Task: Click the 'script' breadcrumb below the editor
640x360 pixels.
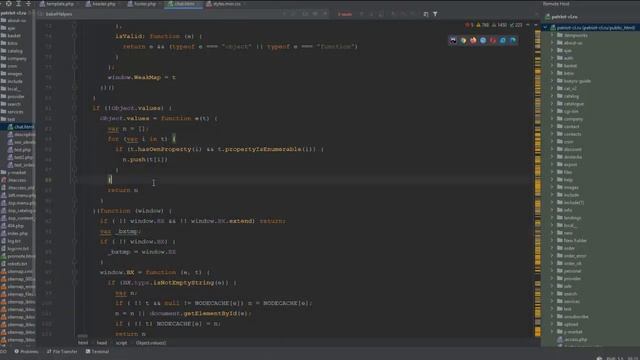Action: (x=121, y=343)
